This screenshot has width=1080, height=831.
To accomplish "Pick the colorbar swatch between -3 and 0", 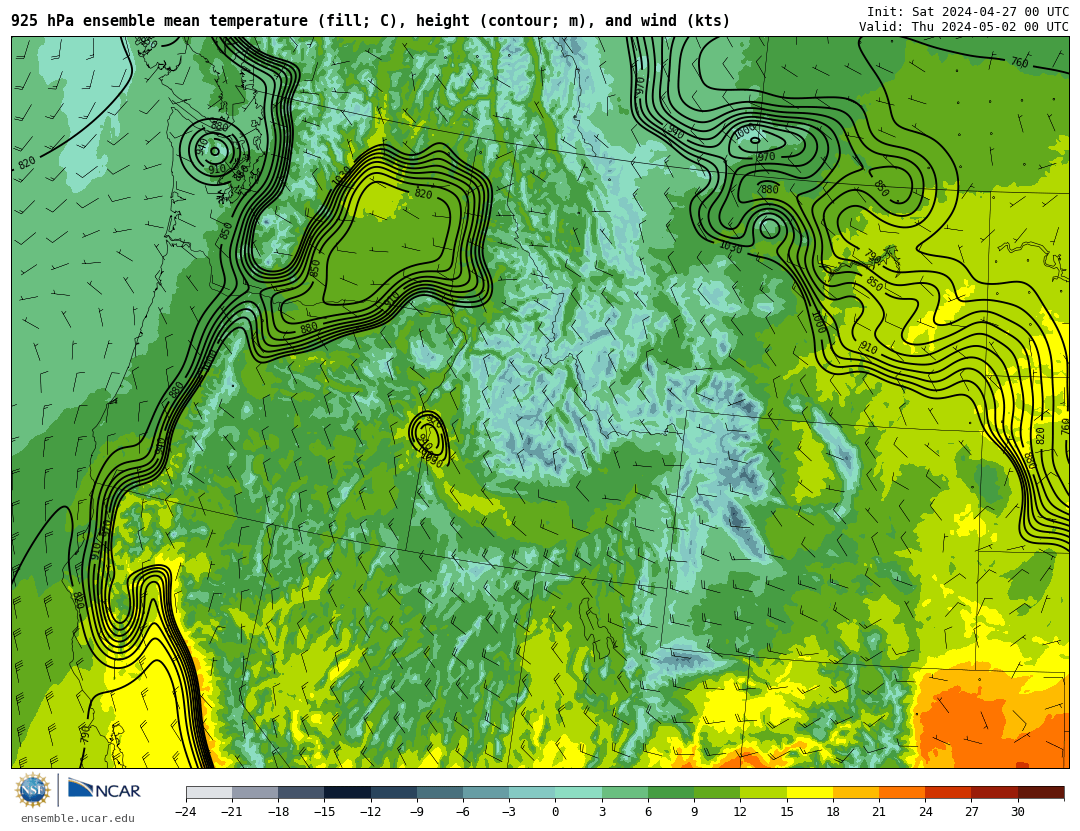I will coord(532,792).
